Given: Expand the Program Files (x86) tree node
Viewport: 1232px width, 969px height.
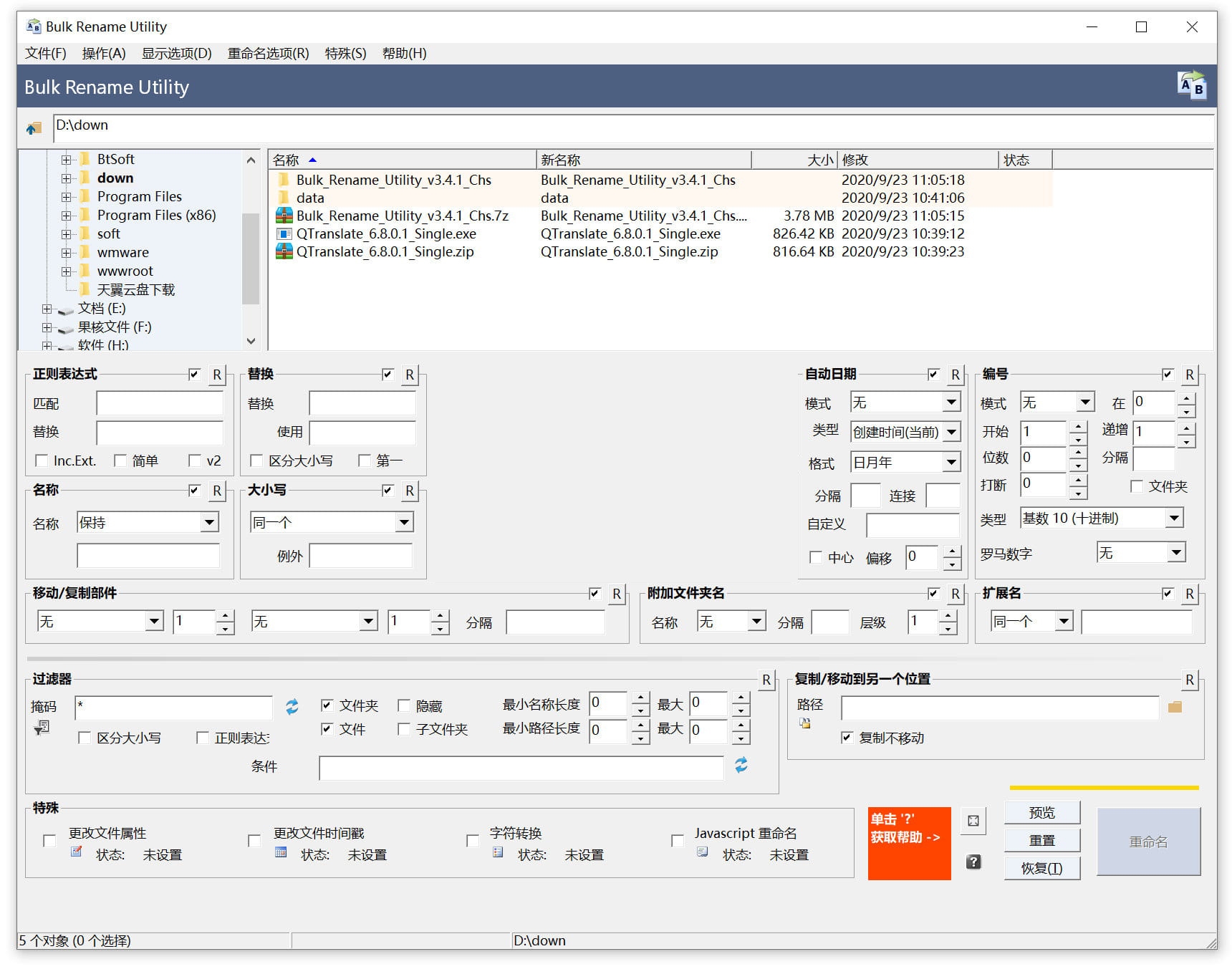Looking at the screenshot, I should (67, 216).
